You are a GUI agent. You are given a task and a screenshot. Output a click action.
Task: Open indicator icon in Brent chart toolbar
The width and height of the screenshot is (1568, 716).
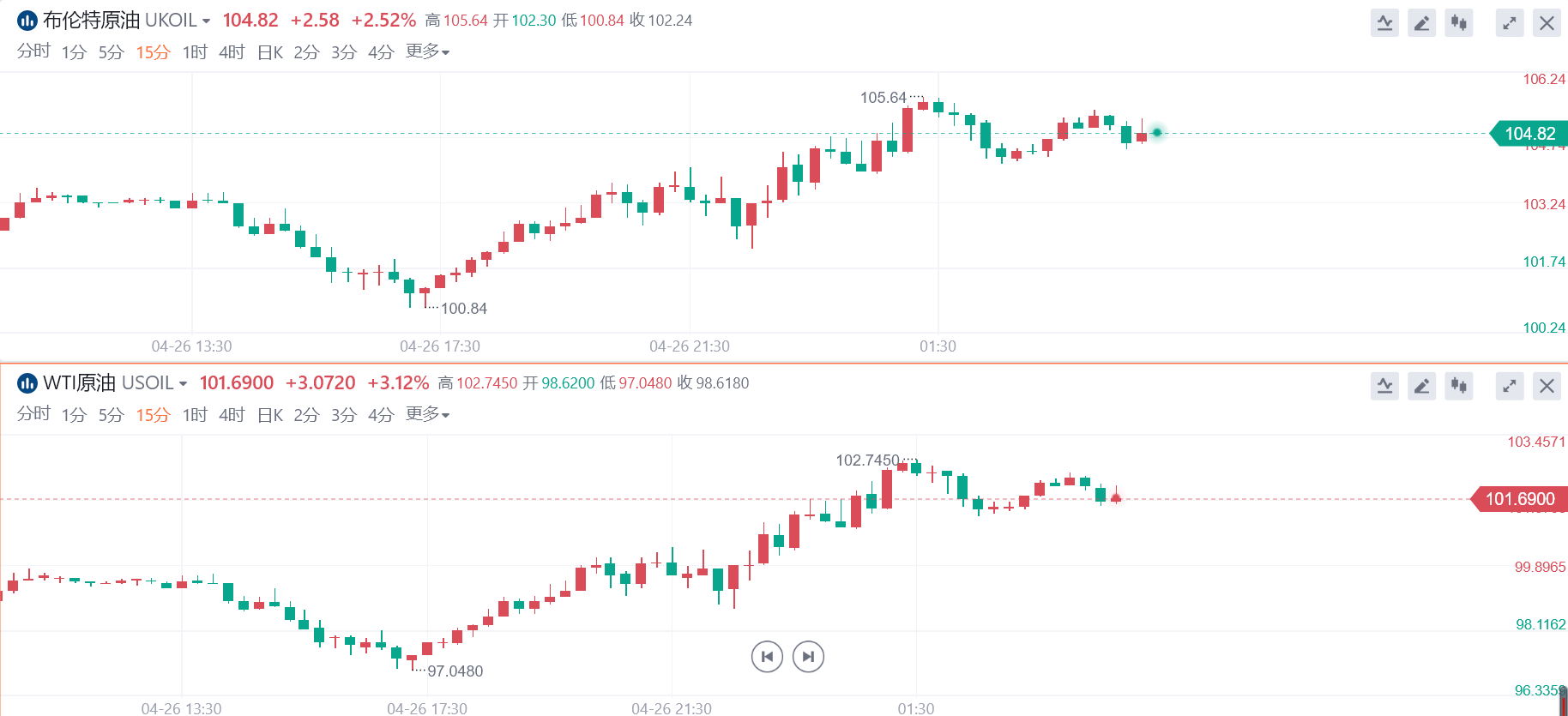click(x=1384, y=23)
